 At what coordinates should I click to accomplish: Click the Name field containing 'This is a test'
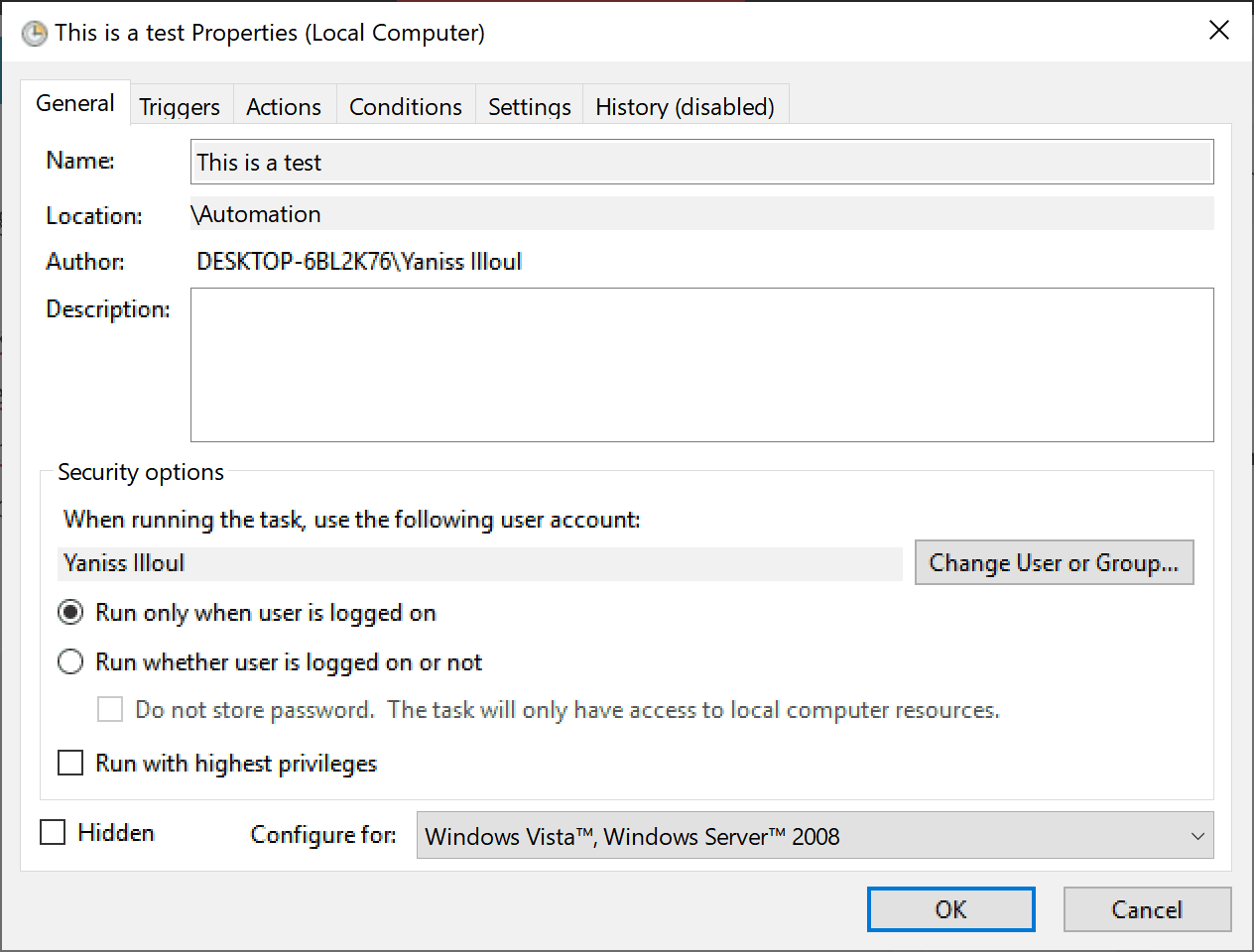(x=701, y=162)
